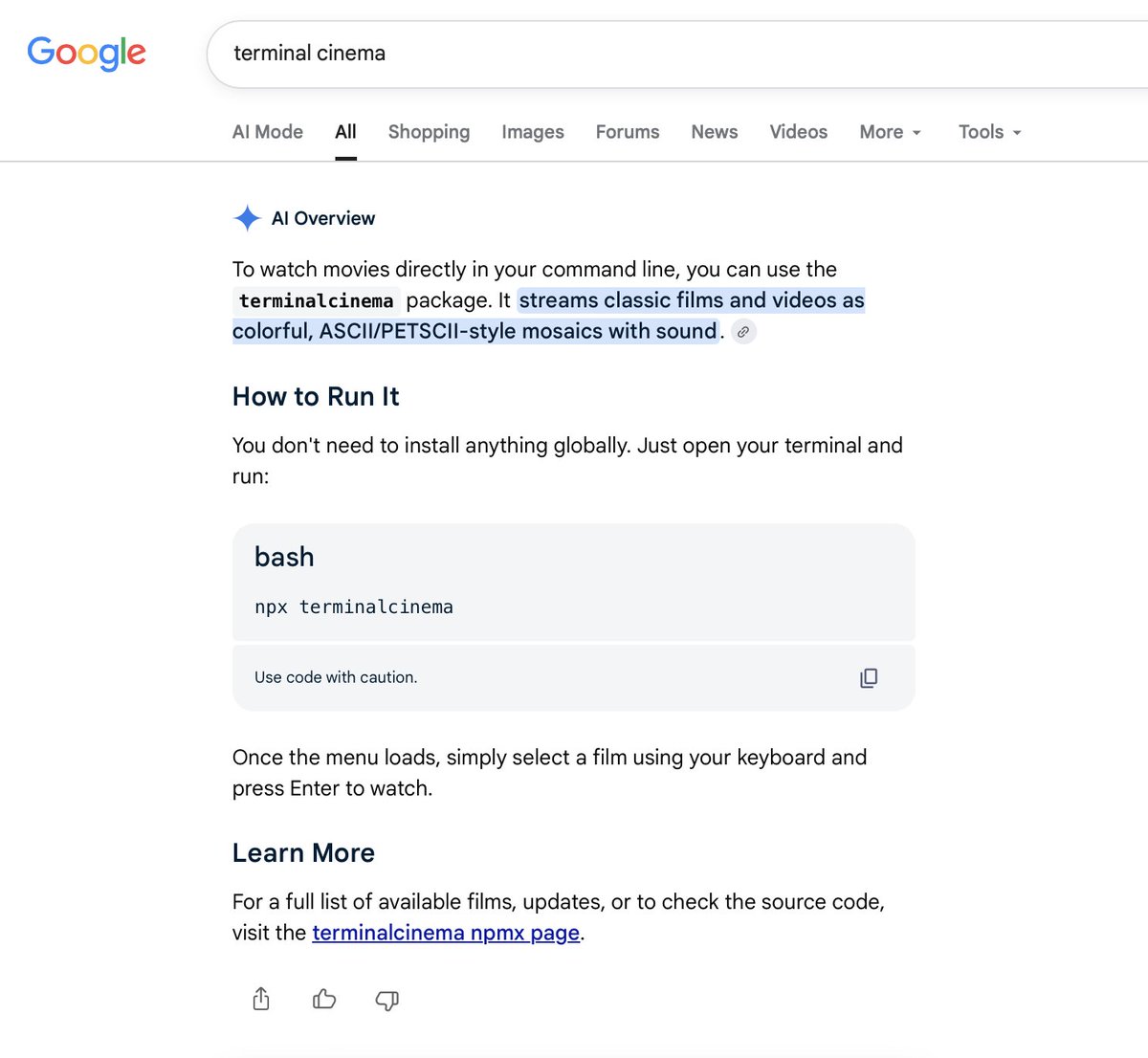Viewport: 1148px width, 1058px height.
Task: Give thumbs up to AI Overview
Action: coord(324,1000)
